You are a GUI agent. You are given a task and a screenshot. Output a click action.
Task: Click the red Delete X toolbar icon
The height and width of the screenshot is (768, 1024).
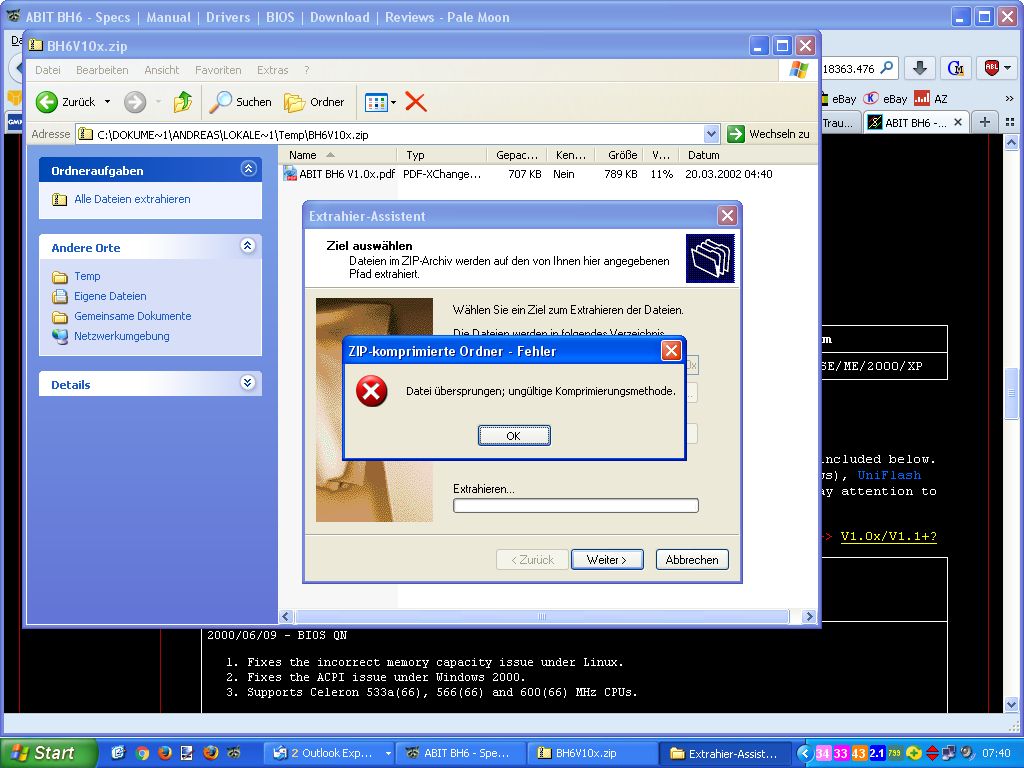(x=415, y=102)
